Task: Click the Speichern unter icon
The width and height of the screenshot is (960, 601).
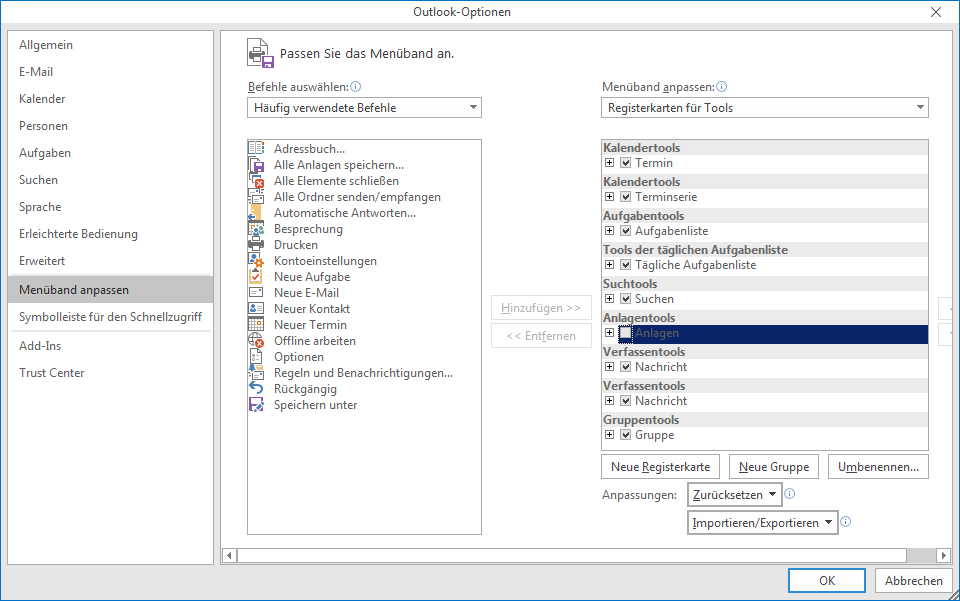Action: tap(256, 405)
